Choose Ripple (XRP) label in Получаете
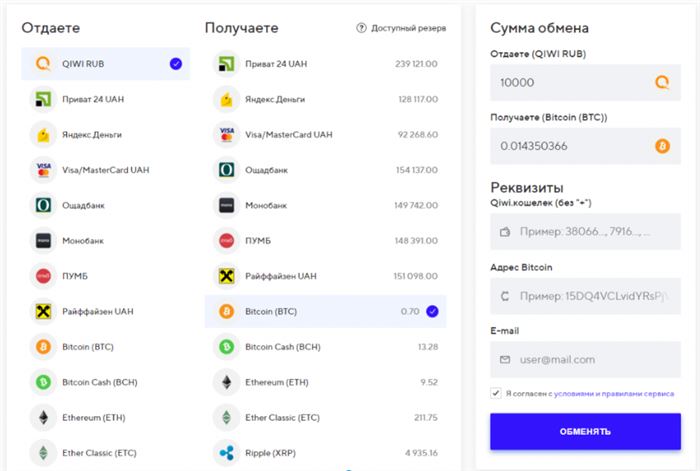The width and height of the screenshot is (700, 471). (271, 453)
